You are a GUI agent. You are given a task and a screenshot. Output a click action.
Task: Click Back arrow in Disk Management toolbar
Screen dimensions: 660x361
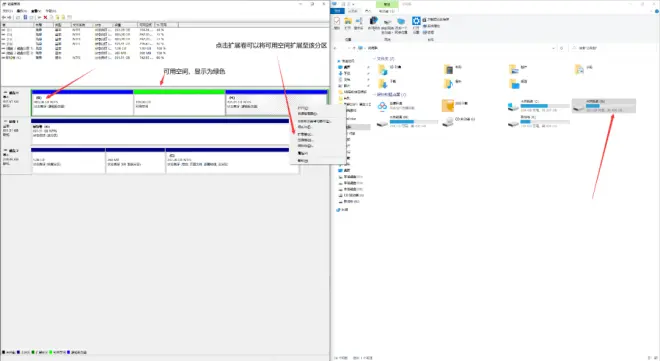[x=3, y=17]
